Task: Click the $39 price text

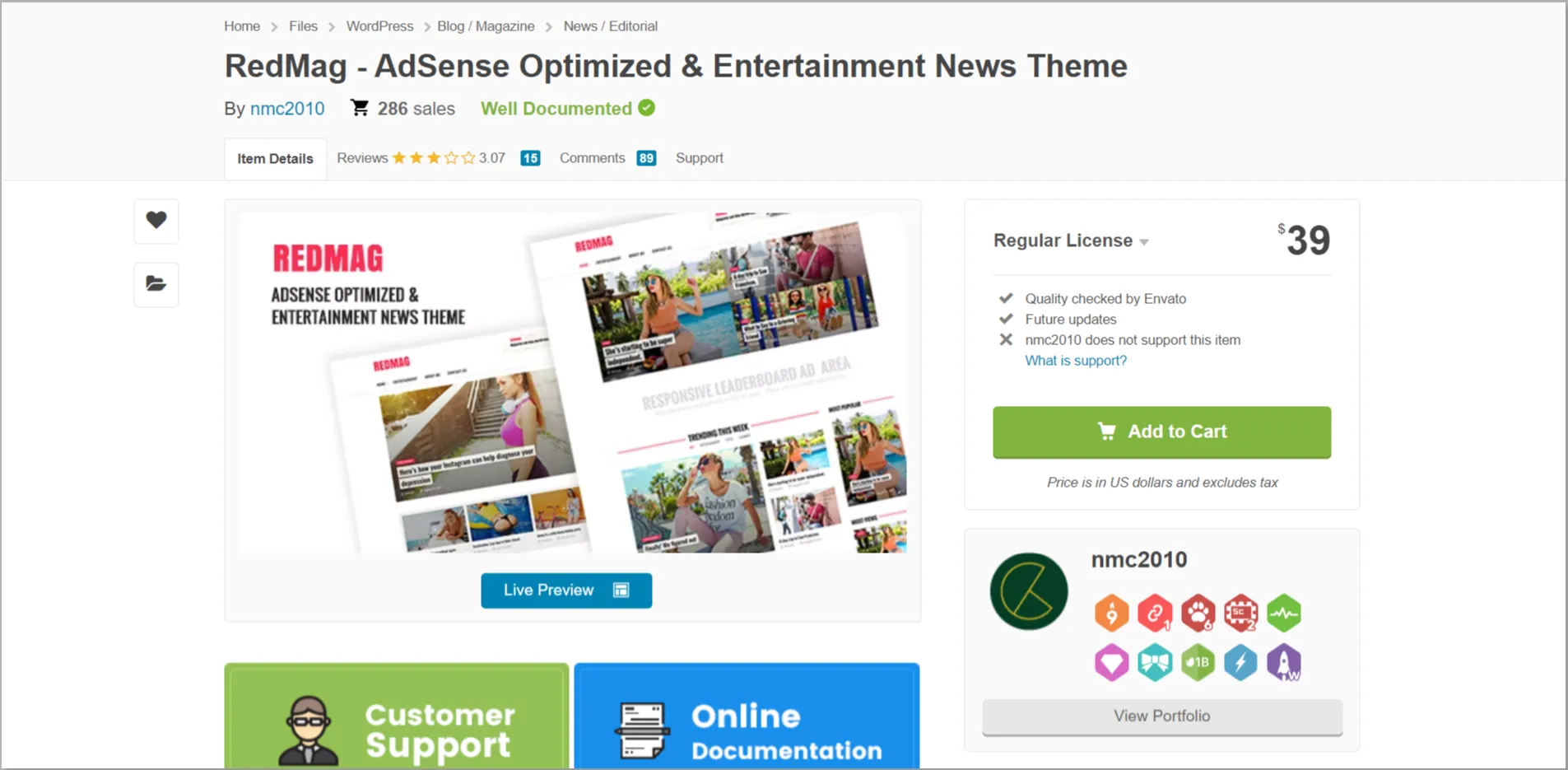Action: pyautogui.click(x=1304, y=240)
